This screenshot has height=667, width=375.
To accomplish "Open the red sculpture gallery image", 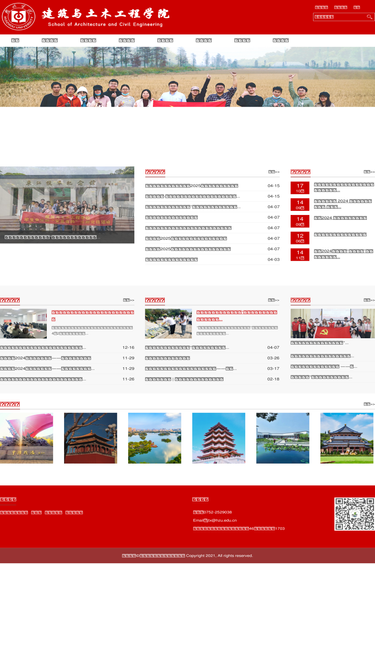I will pos(26,438).
